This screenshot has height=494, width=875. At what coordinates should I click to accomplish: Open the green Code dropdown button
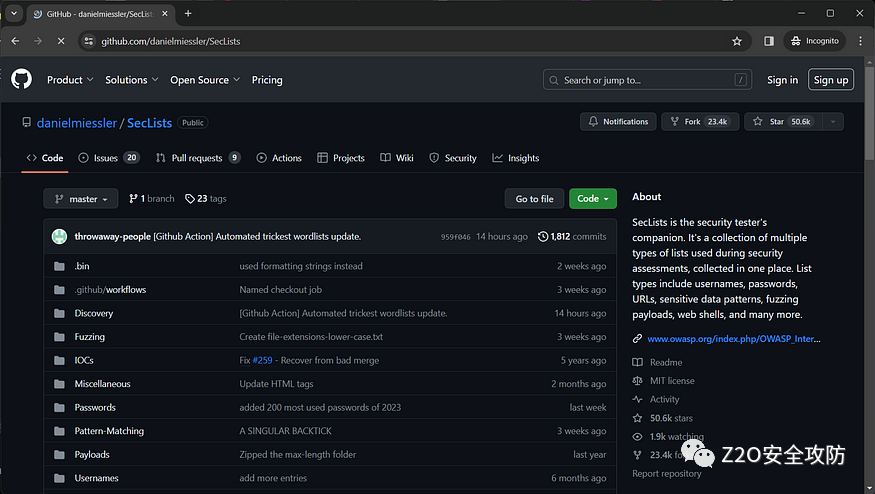pos(593,199)
